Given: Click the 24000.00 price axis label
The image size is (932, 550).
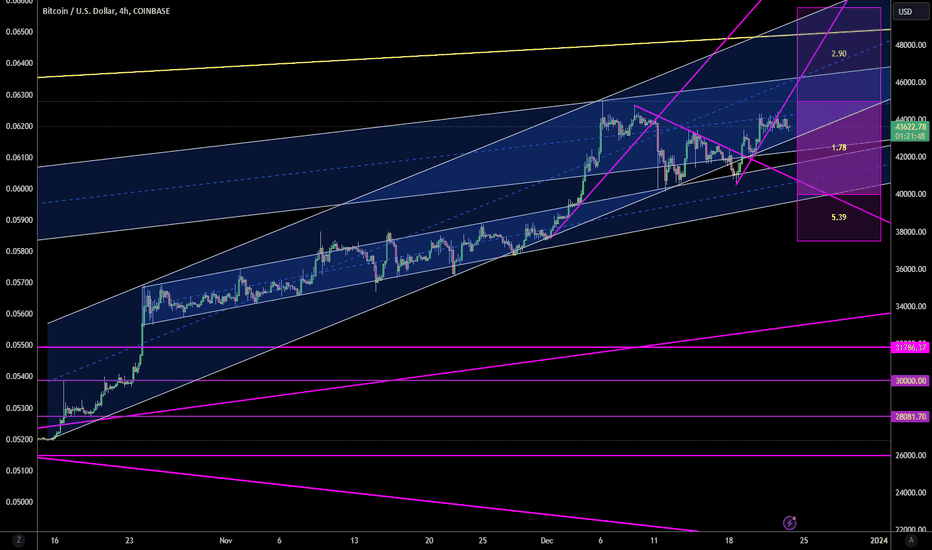Looking at the screenshot, I should coord(911,492).
